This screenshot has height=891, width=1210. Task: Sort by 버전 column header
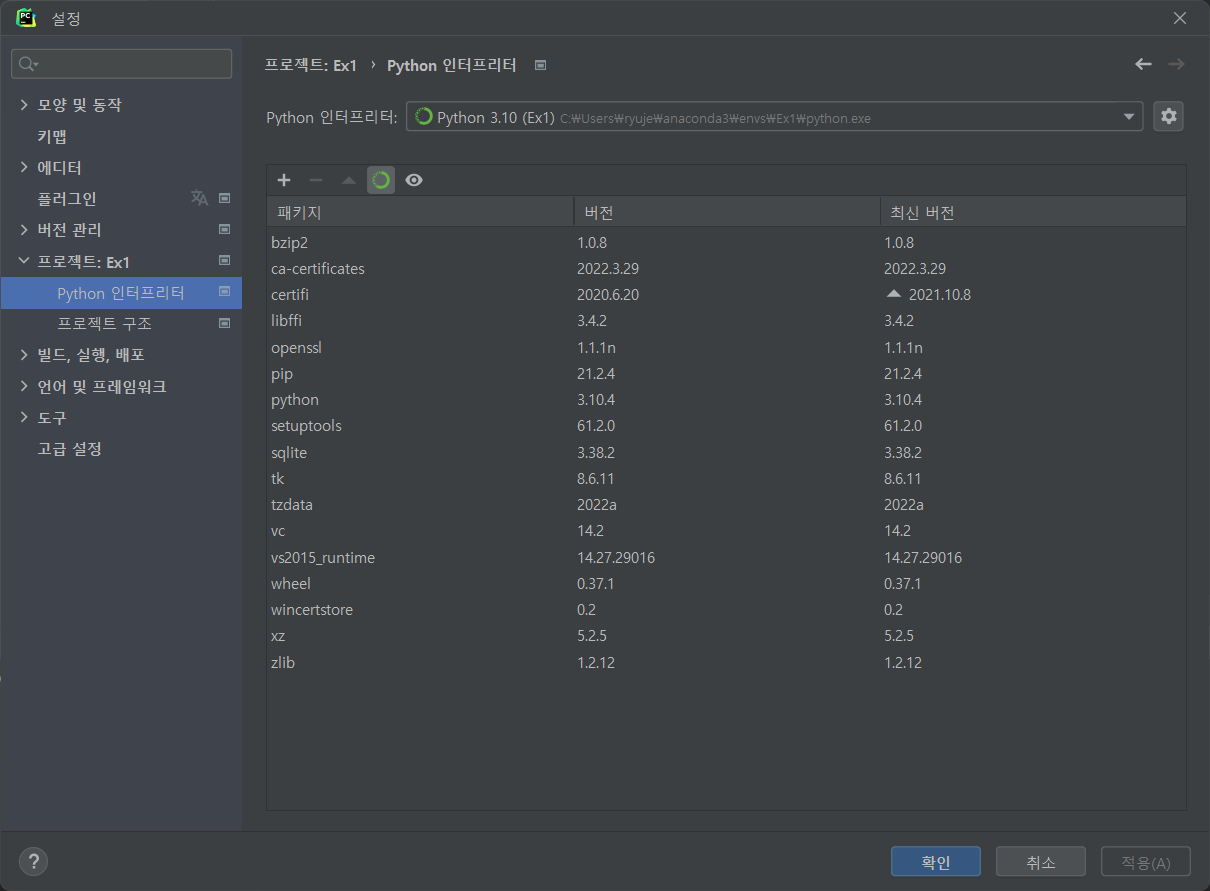point(726,212)
